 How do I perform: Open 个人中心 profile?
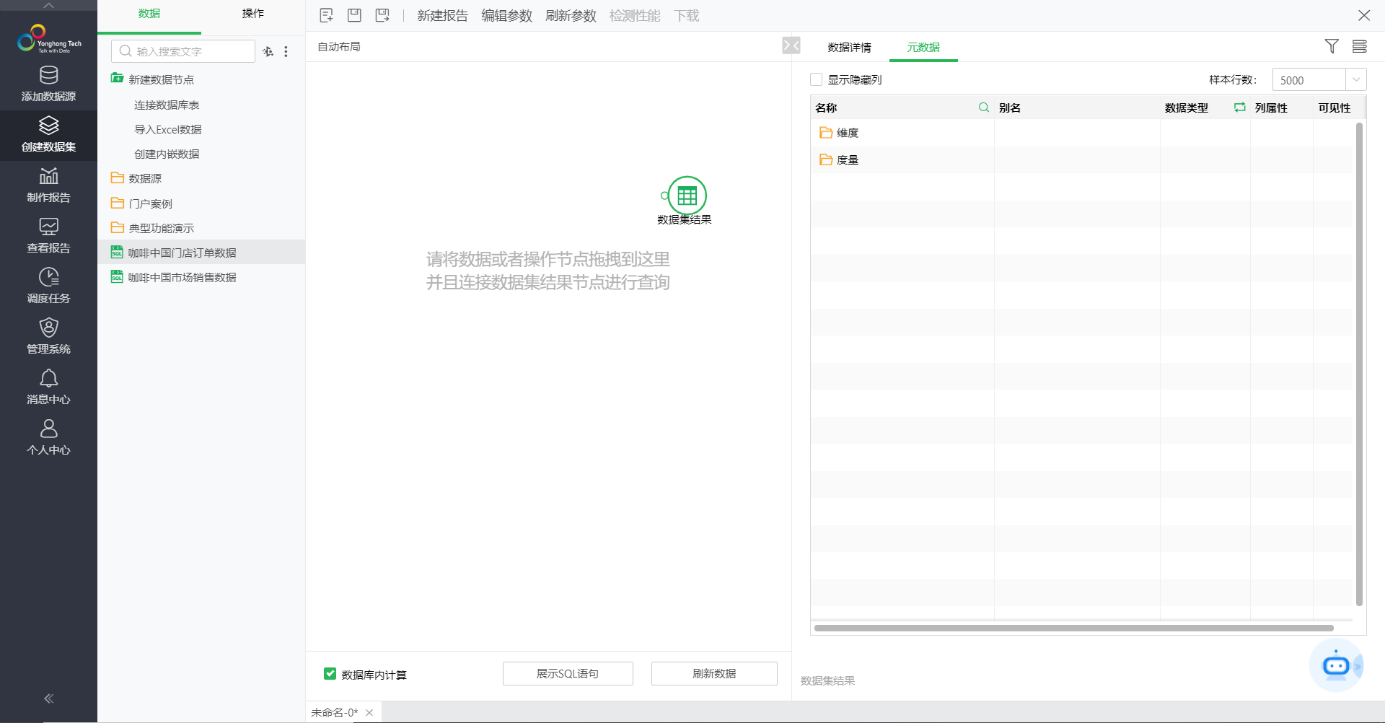click(48, 438)
